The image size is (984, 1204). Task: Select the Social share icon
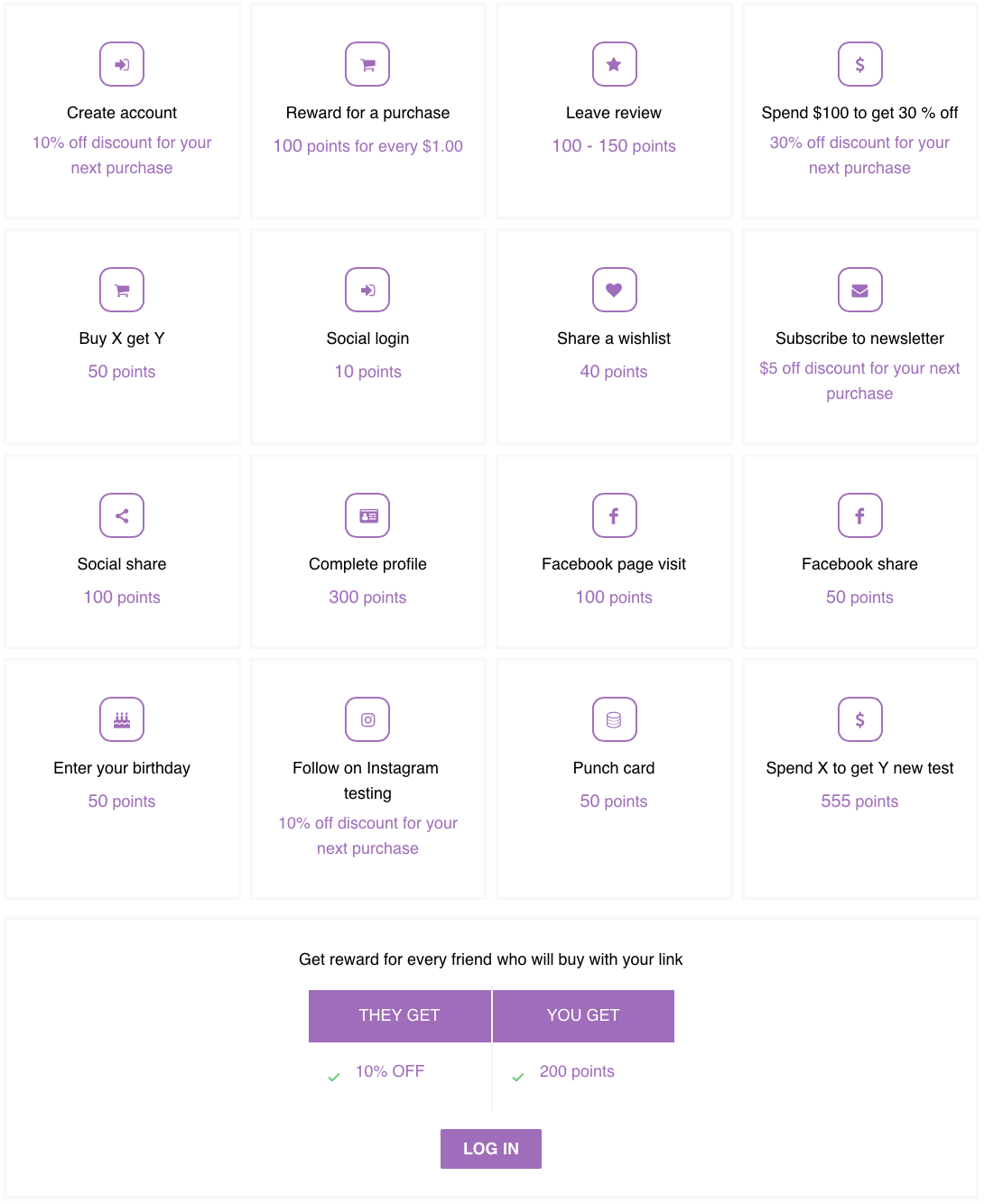122,515
